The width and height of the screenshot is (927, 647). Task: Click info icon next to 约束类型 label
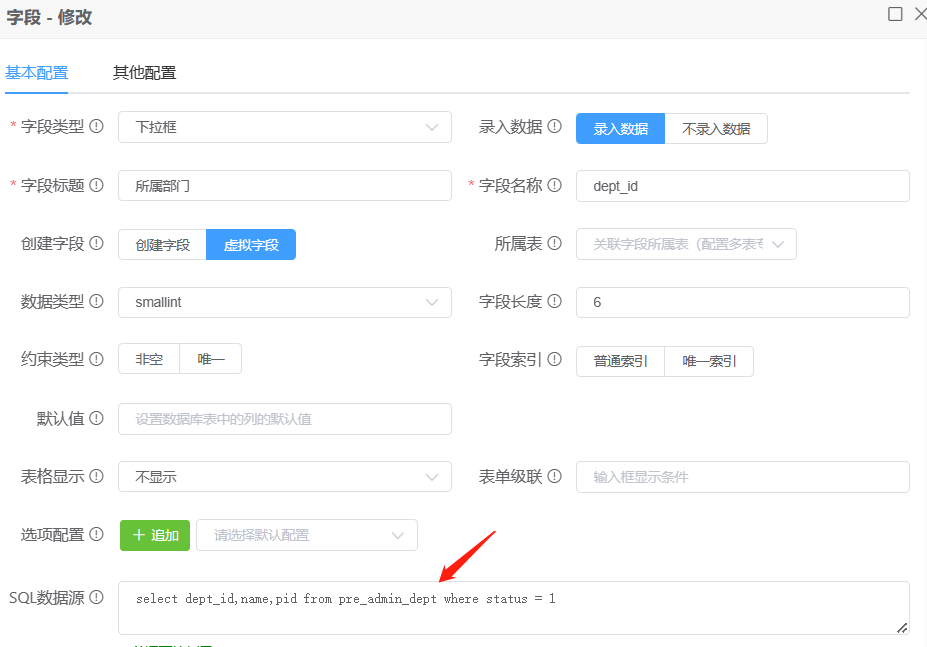click(97, 359)
